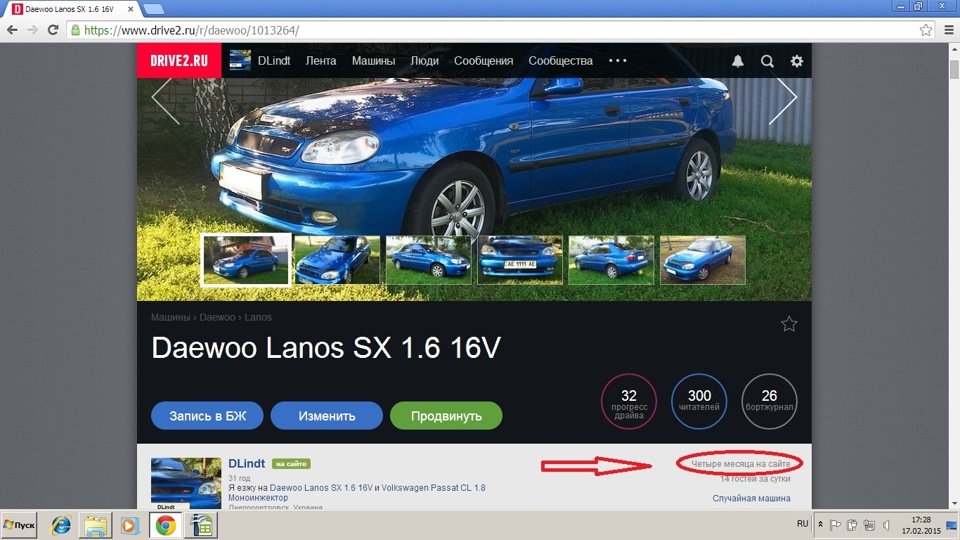Image resolution: width=960 pixels, height=540 pixels.
Task: Click Запись в БЖ button
Action: point(208,416)
